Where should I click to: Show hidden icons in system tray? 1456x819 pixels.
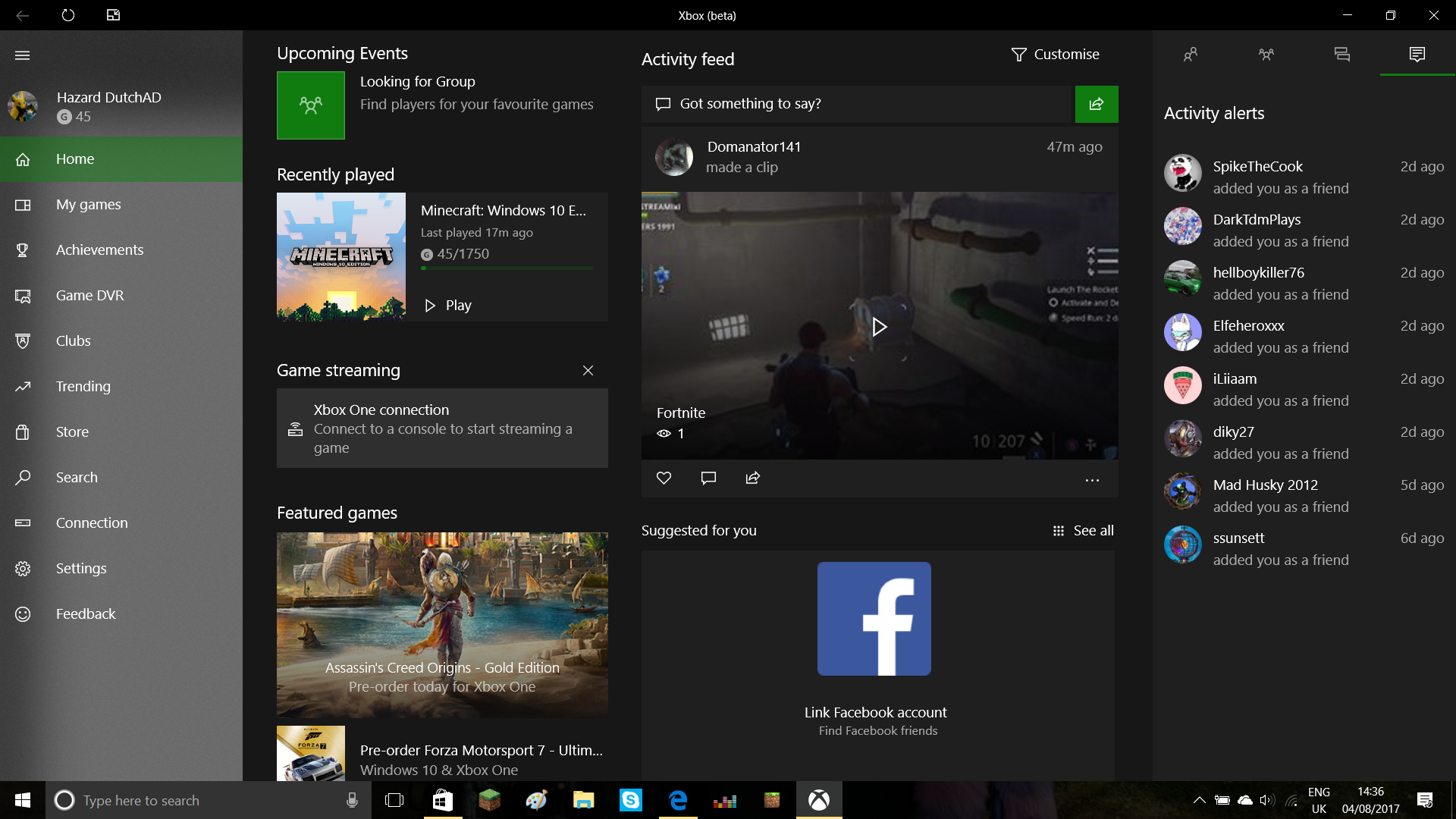tap(1200, 800)
